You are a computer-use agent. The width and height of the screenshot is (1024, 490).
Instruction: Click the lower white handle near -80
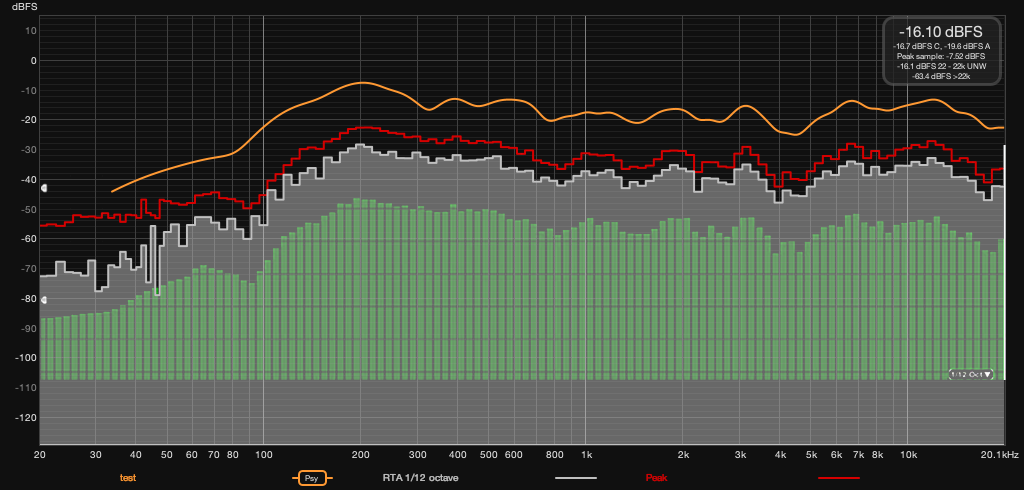(x=44, y=301)
